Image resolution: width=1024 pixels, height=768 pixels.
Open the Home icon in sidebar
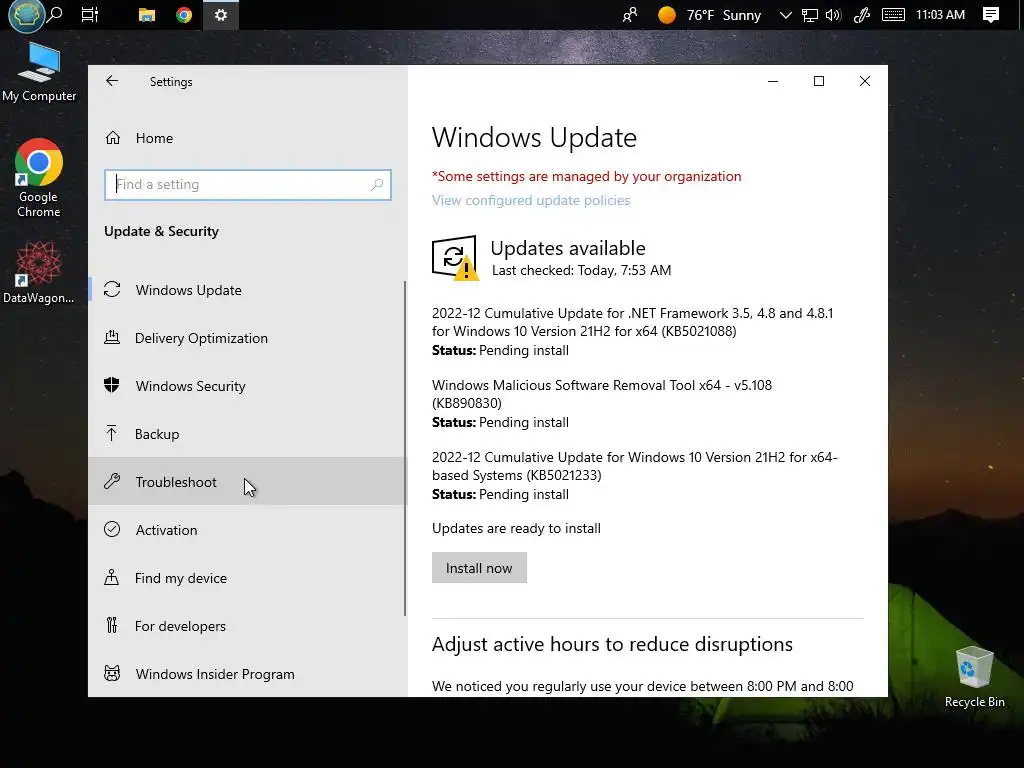(113, 138)
